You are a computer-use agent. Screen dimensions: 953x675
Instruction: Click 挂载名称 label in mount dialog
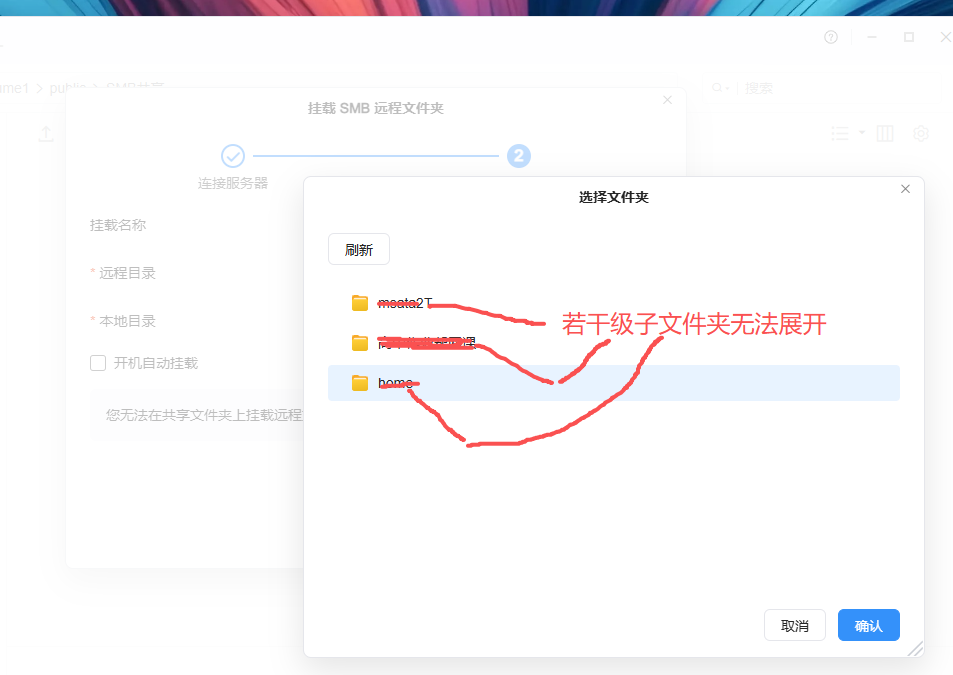click(x=118, y=225)
